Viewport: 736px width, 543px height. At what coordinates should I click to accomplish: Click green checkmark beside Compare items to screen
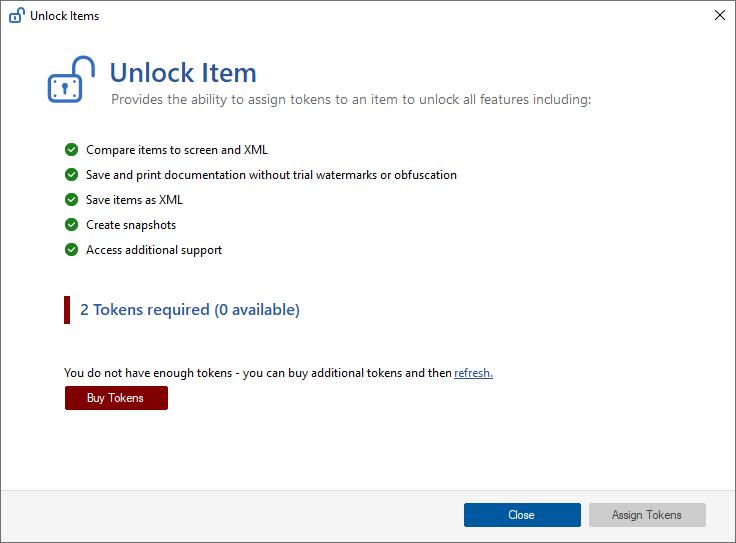(x=71, y=150)
